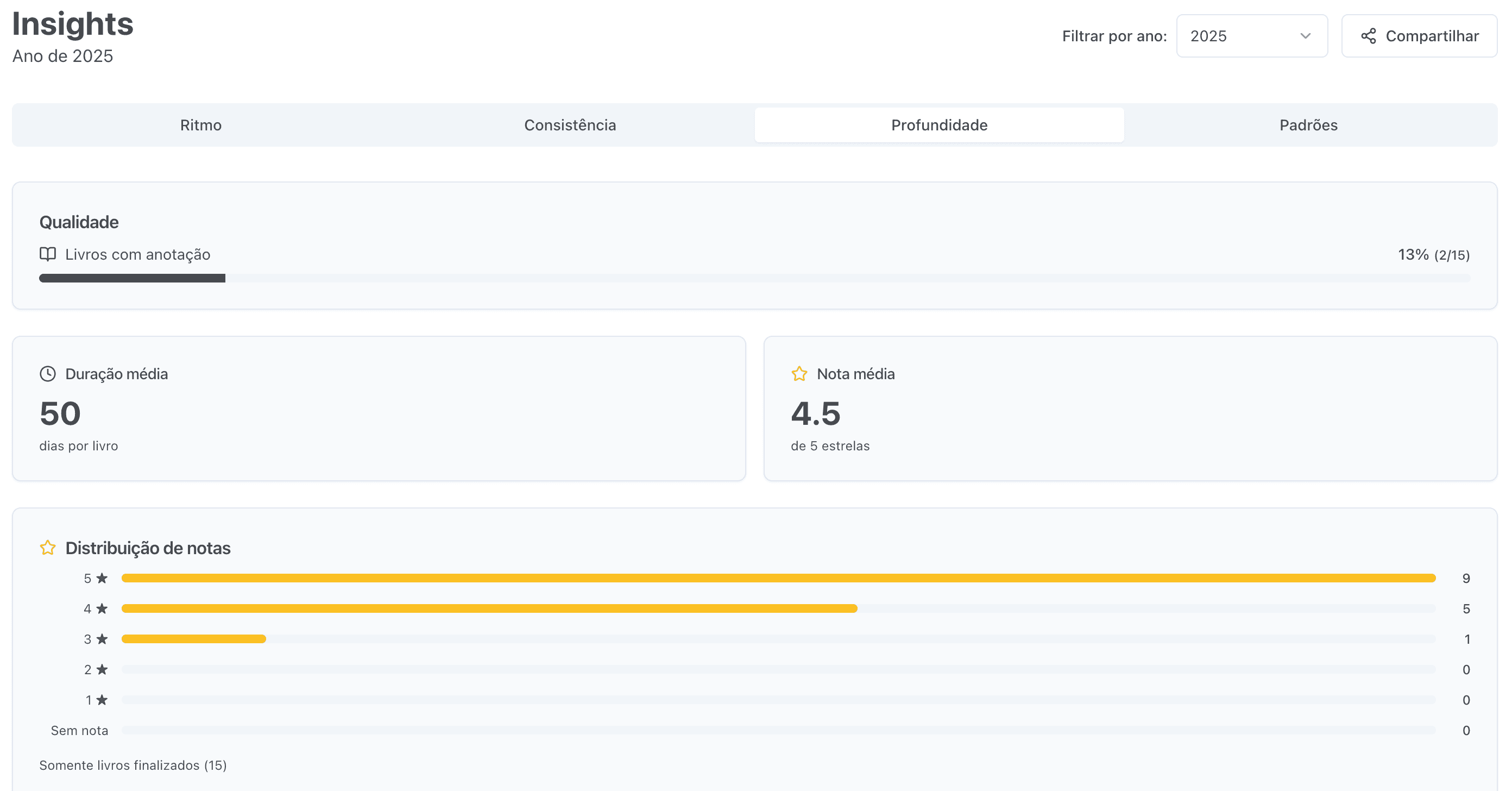Click the clock icon next to Duração média
This screenshot has width=1512, height=791.
pyautogui.click(x=48, y=373)
